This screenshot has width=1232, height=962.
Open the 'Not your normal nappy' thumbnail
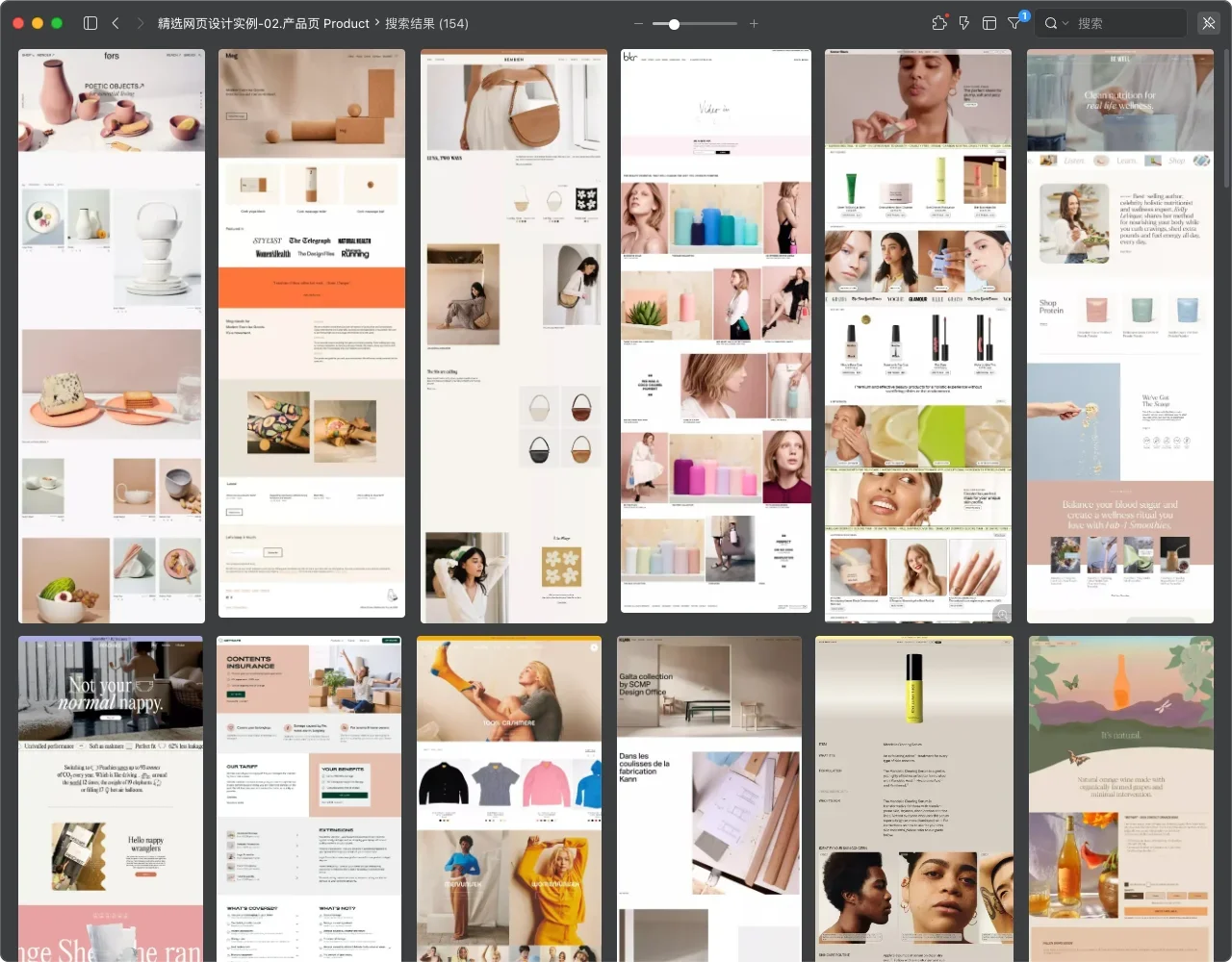[x=111, y=798]
